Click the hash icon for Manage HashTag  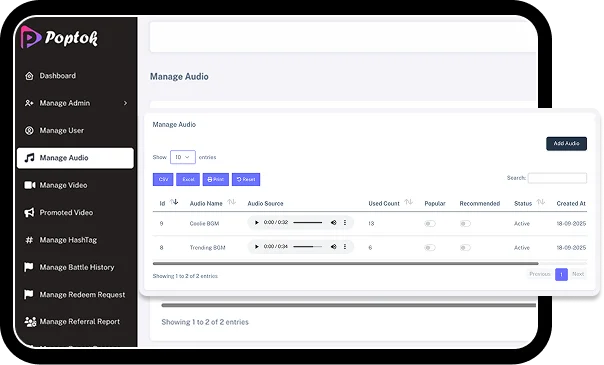[x=29, y=240]
